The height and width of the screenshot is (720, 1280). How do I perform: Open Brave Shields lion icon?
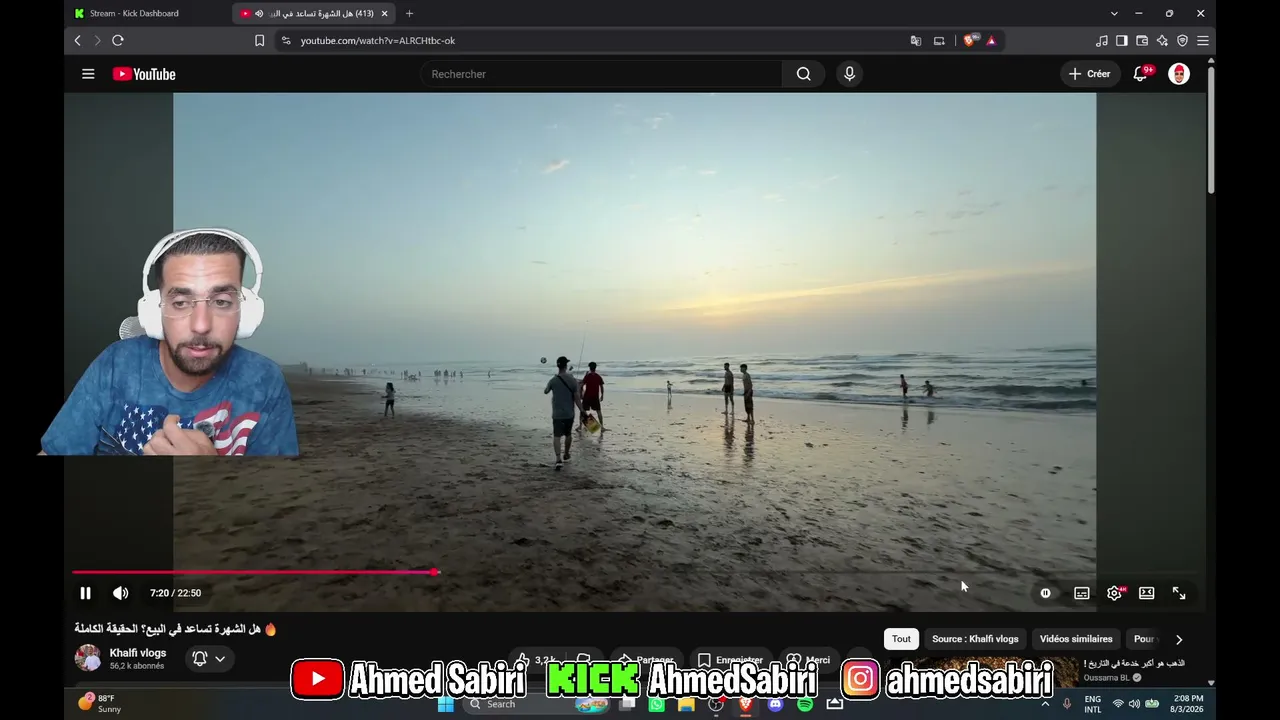[970, 41]
